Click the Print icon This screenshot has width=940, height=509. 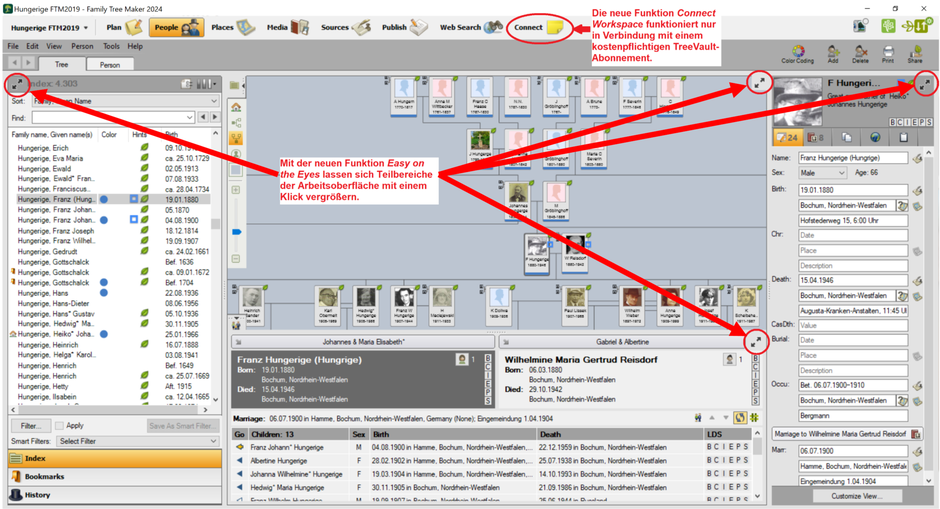pos(888,54)
